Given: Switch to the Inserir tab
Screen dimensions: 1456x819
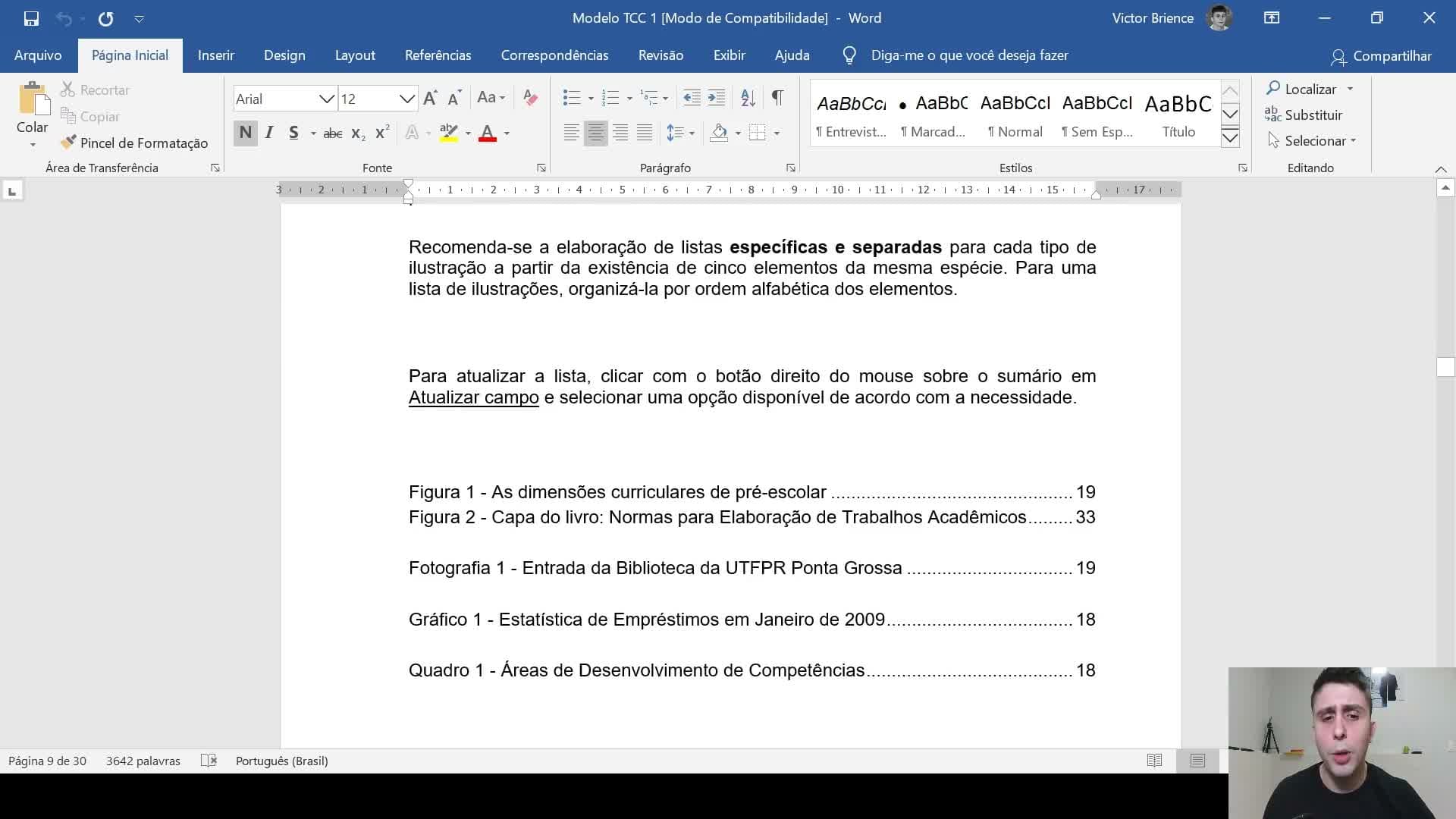Looking at the screenshot, I should tap(216, 55).
